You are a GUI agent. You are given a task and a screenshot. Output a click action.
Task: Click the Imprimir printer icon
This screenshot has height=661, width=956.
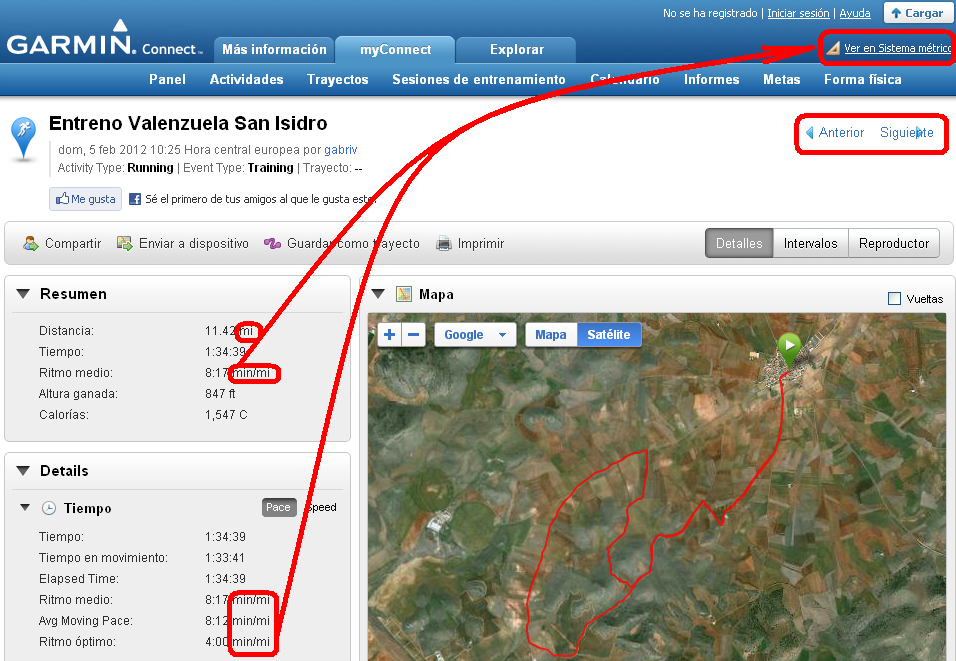443,243
